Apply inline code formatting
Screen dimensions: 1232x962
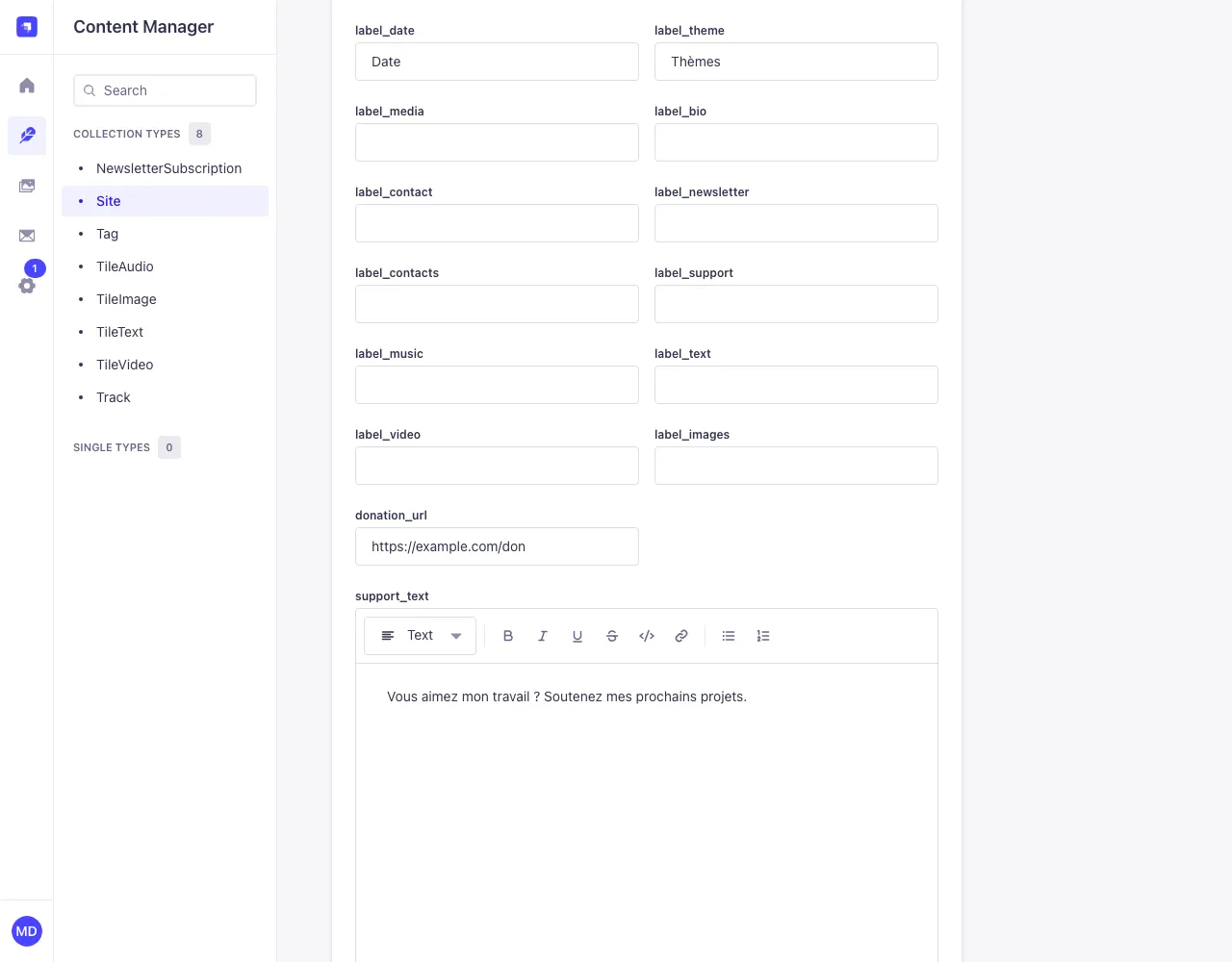[x=647, y=636]
